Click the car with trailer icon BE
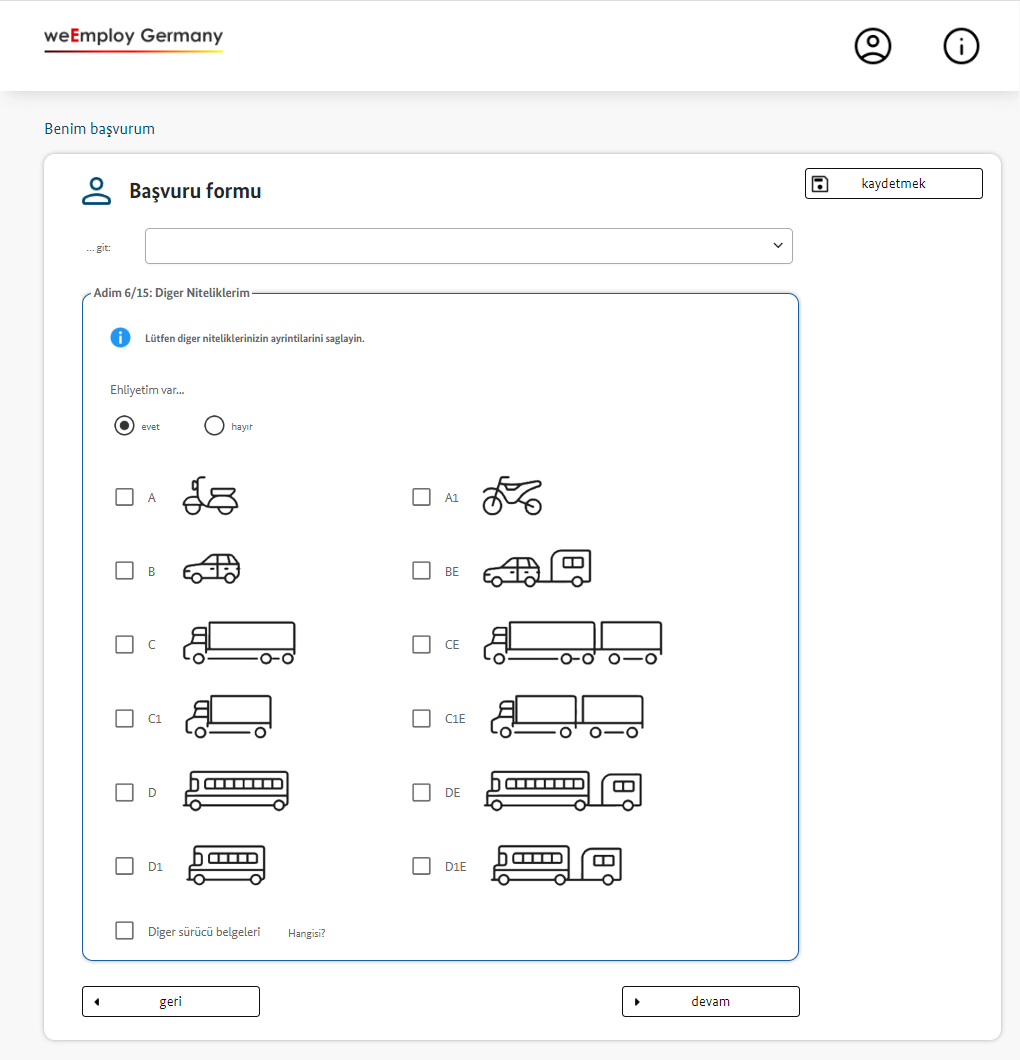This screenshot has height=1060, width=1020. pyautogui.click(x=537, y=569)
